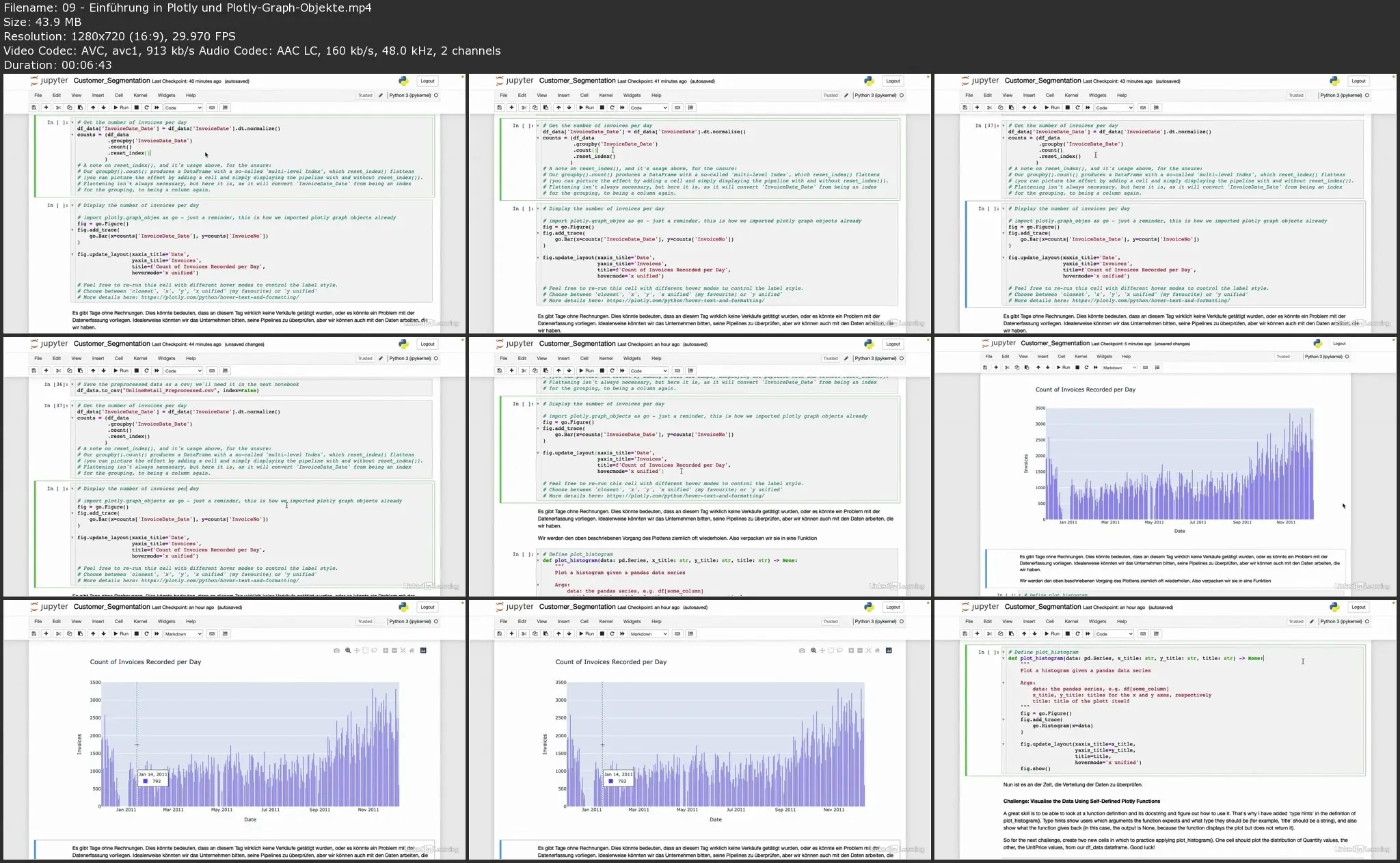Click 'Count of Invoices Recorded per Day' title in middle-right frame

click(1086, 389)
